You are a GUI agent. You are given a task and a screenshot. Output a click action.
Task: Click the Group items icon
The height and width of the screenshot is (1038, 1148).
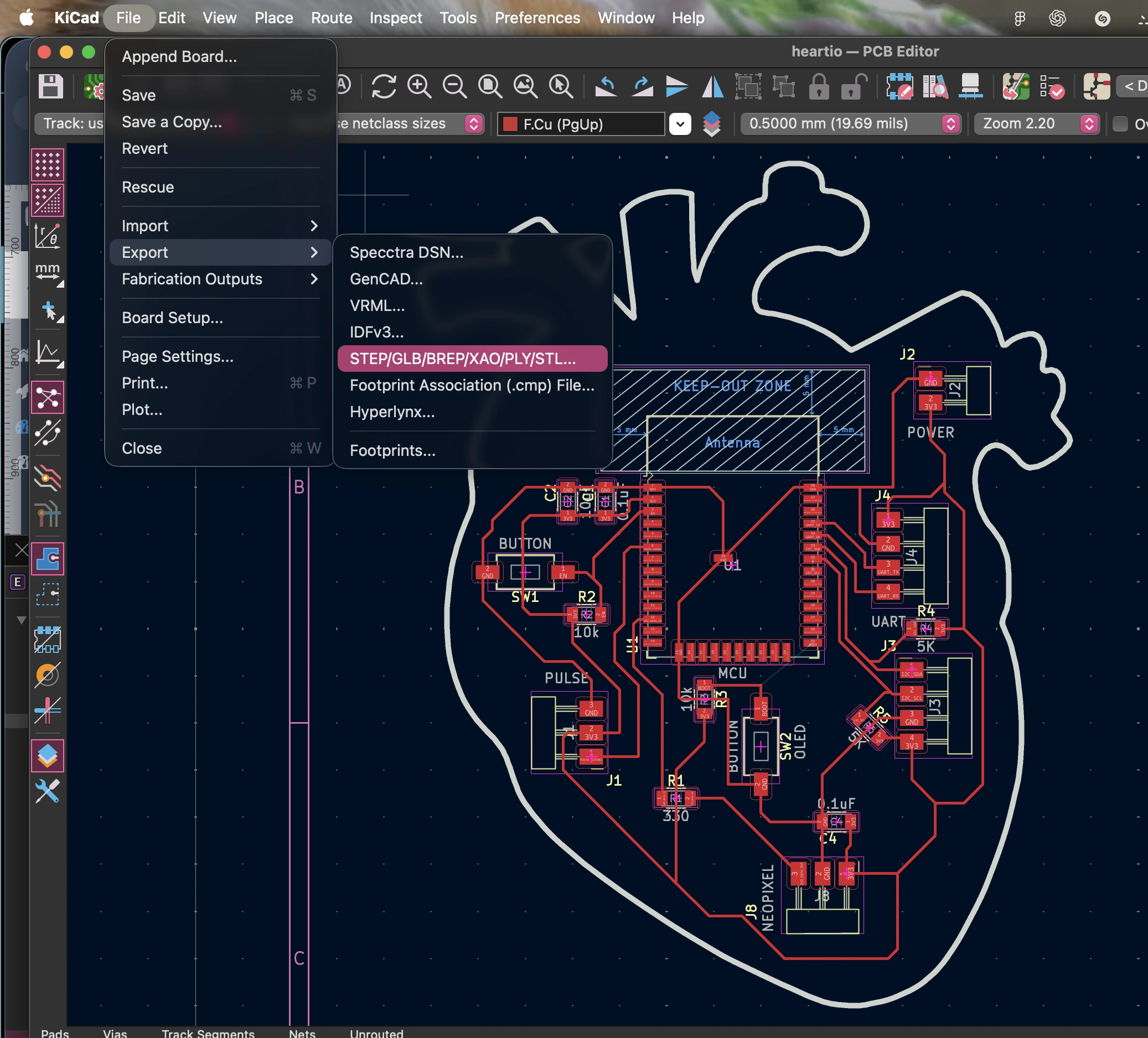(x=748, y=86)
